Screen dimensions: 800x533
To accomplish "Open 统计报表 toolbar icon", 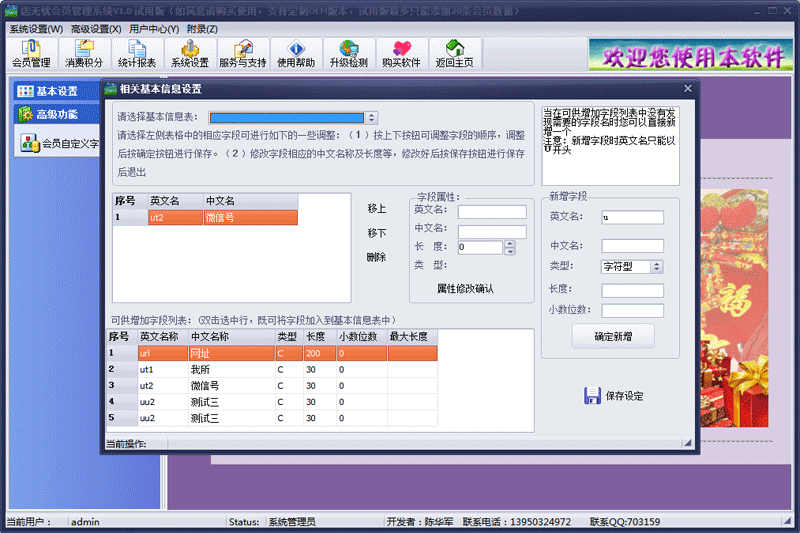I will (137, 54).
